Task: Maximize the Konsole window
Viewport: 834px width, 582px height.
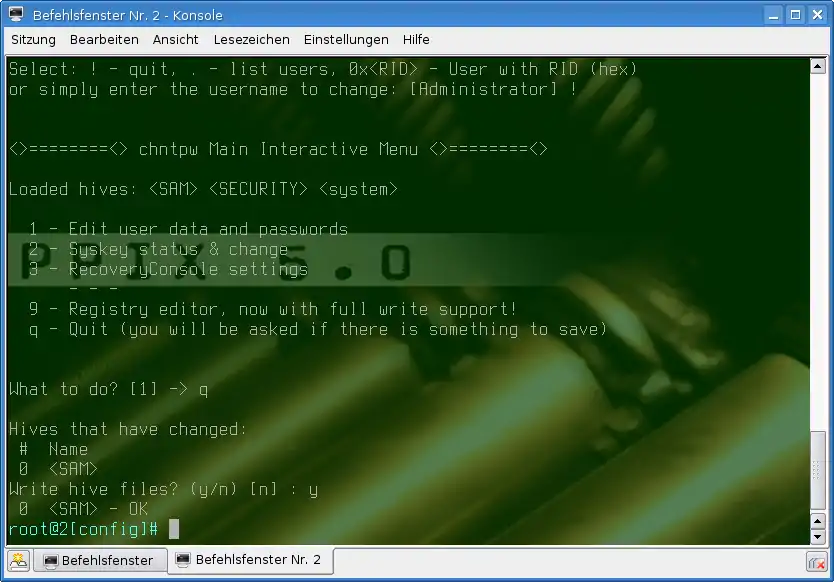Action: pos(795,15)
